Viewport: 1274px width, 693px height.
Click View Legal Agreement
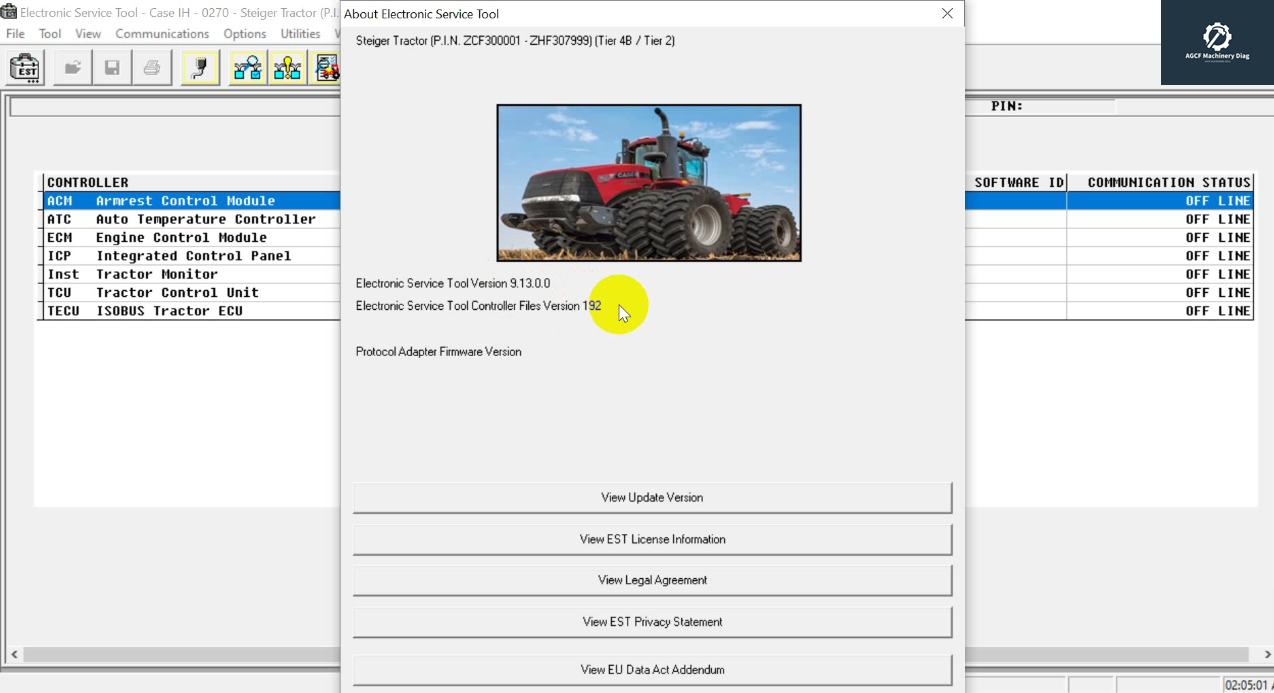pos(652,580)
